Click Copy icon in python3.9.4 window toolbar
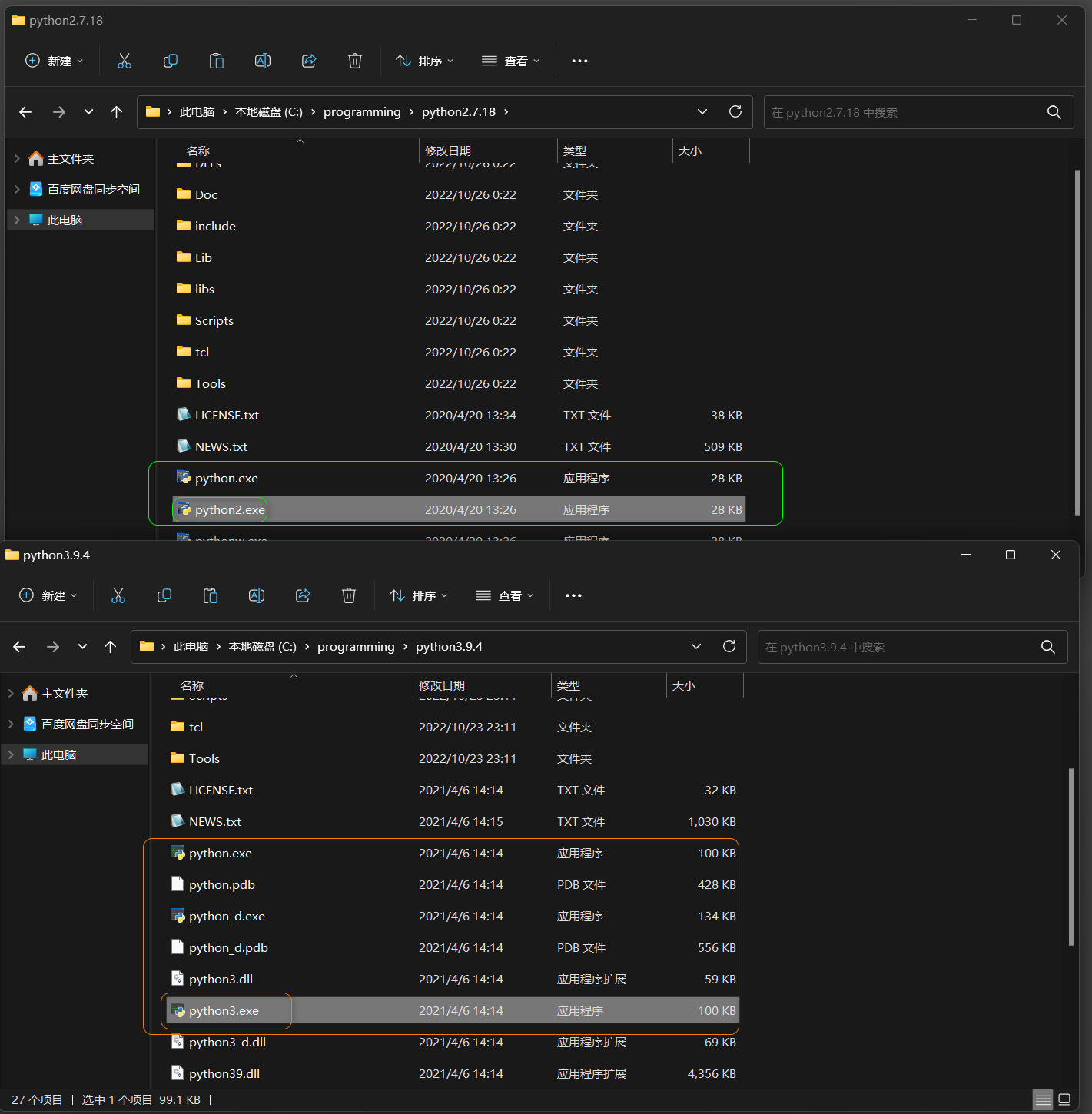 tap(164, 595)
